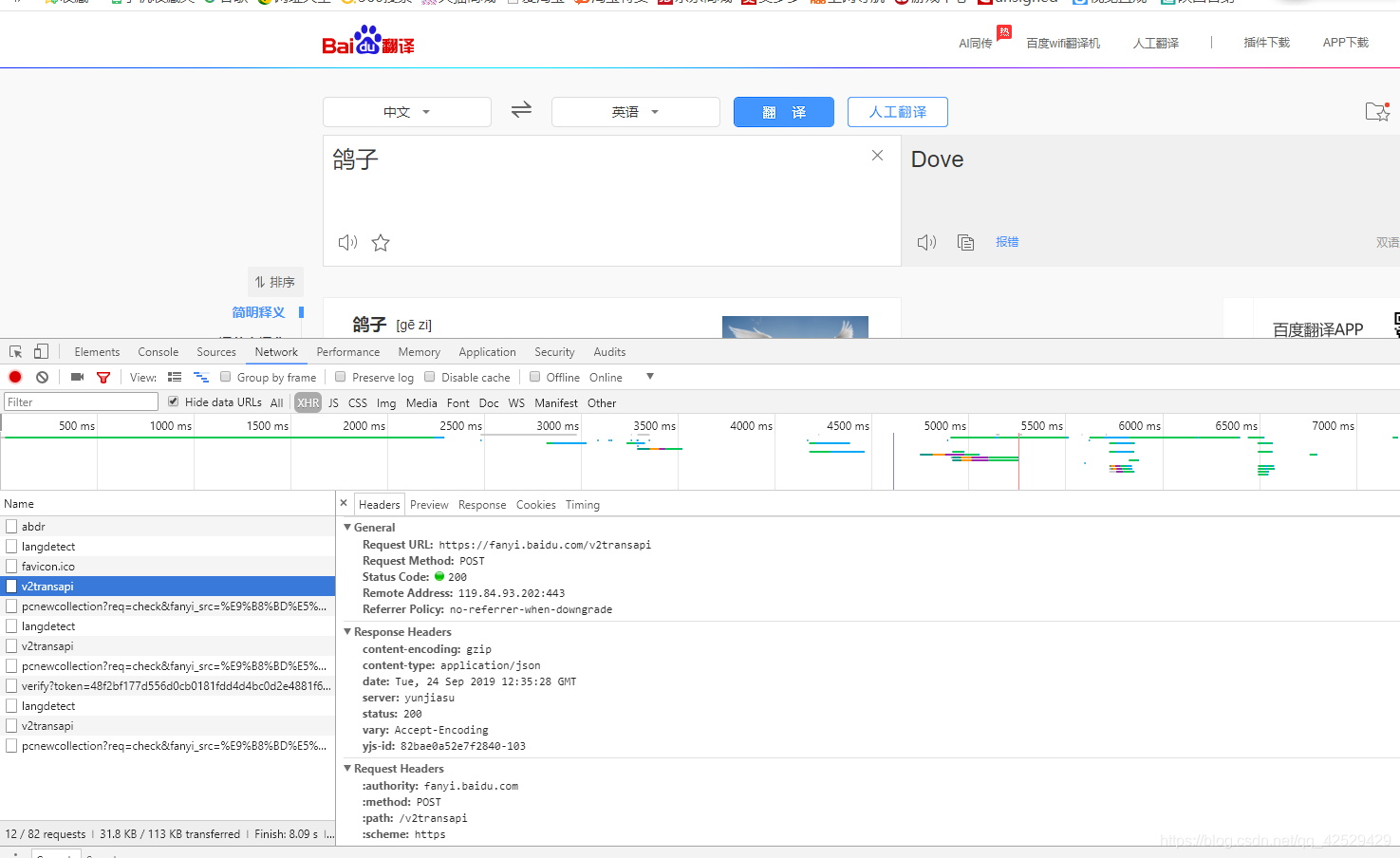Click the 3000 ms timeline marker

pos(557,425)
